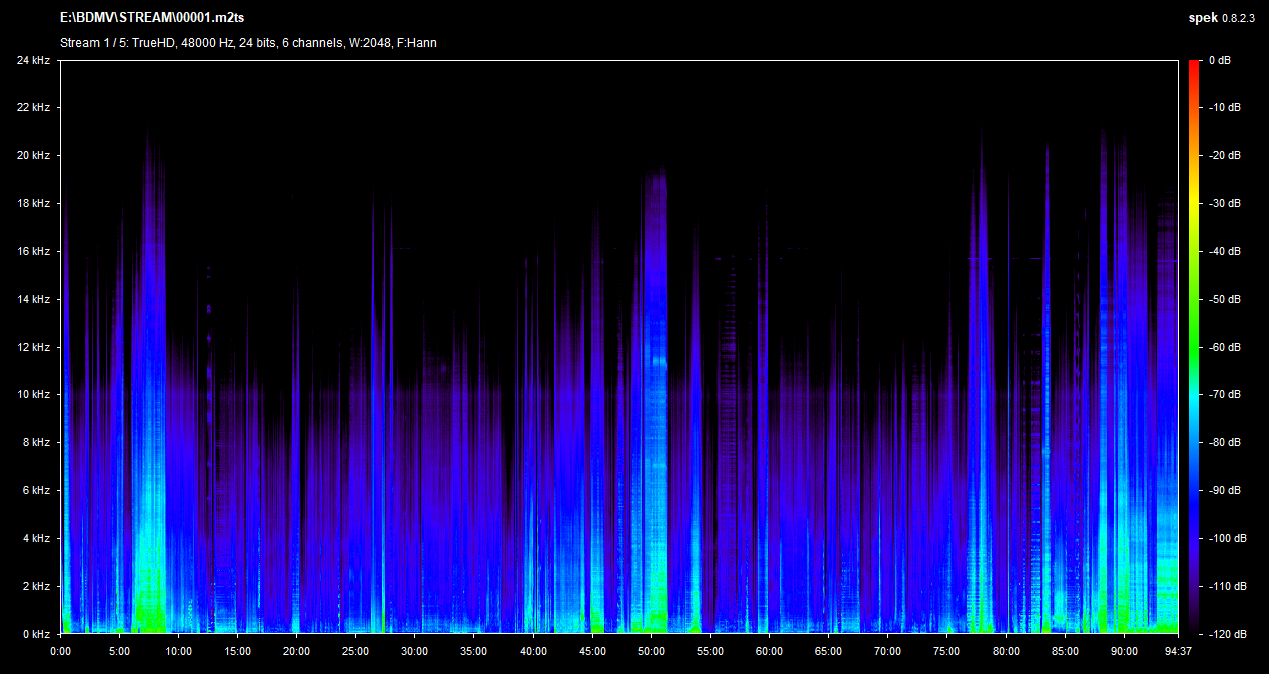Click the 10 kHz frequency axis label
Screen dimensions: 1269x674
click(33, 395)
